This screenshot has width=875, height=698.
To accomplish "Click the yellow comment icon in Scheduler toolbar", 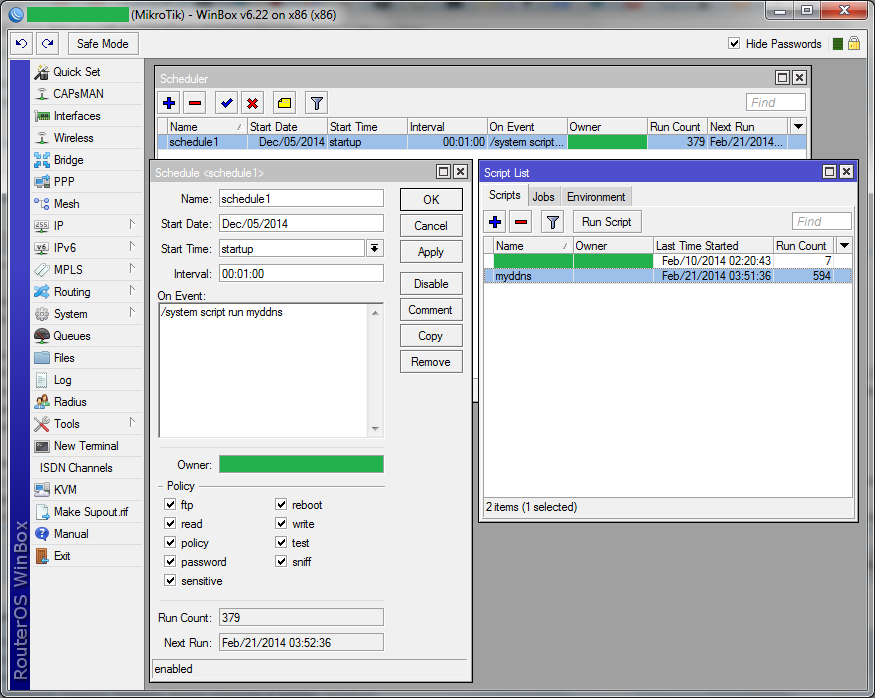I will 284,103.
